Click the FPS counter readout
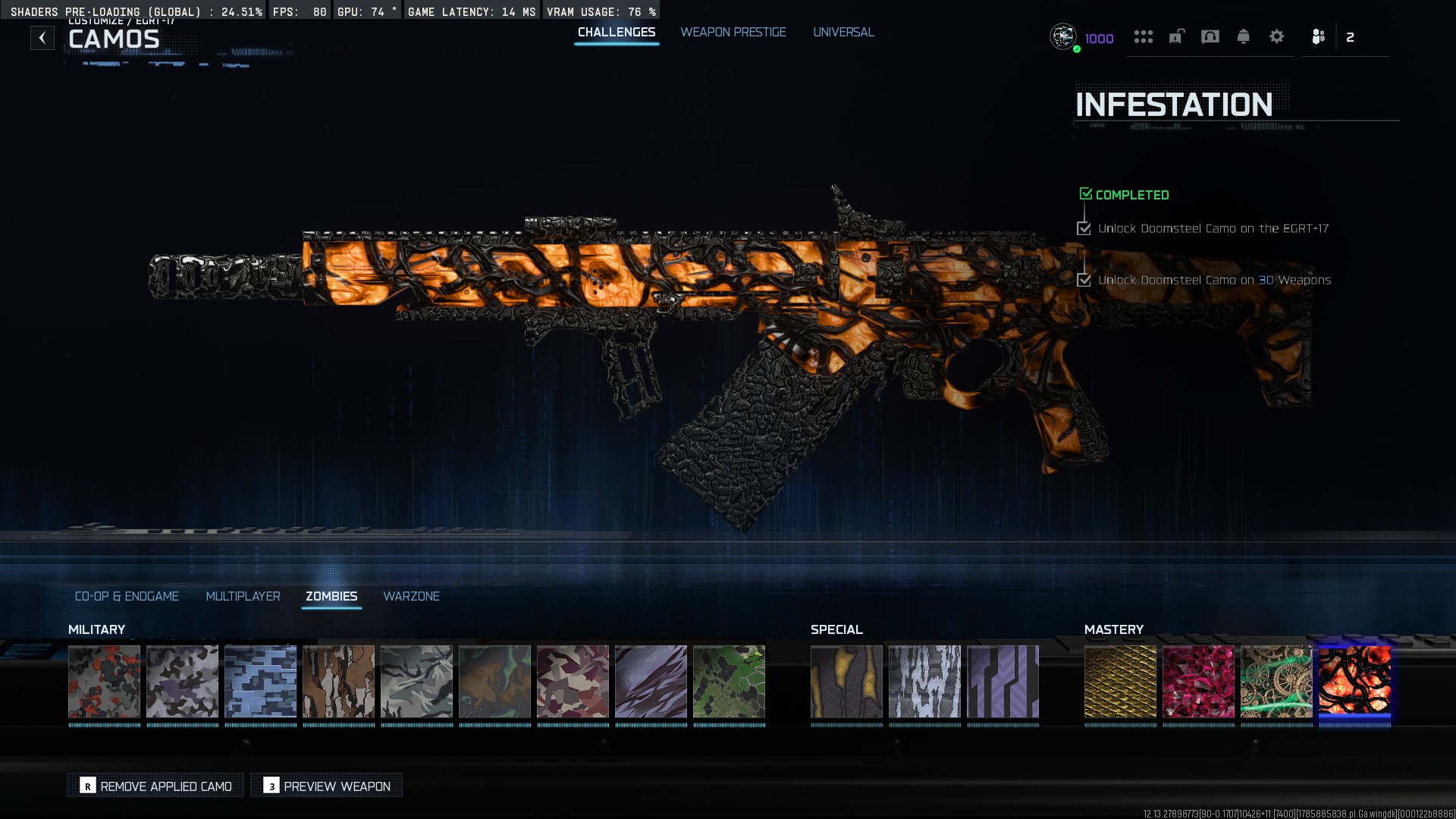The height and width of the screenshot is (819, 1456). 300,11
